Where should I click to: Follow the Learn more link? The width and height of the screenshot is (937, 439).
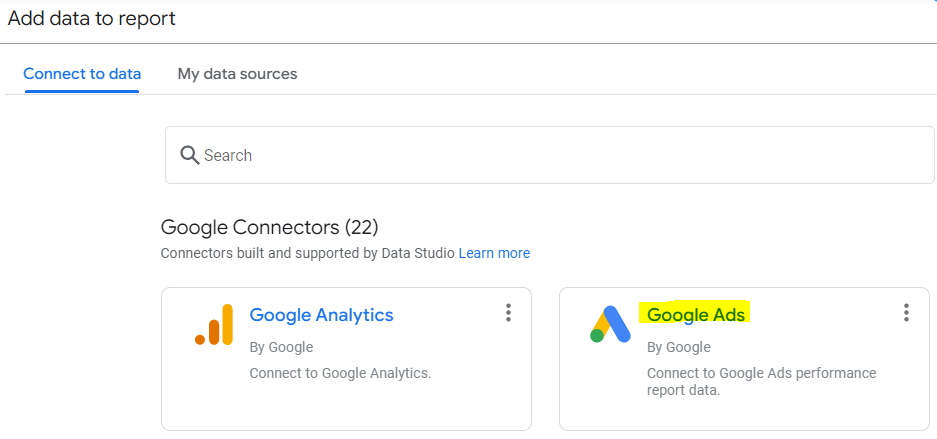(x=494, y=253)
